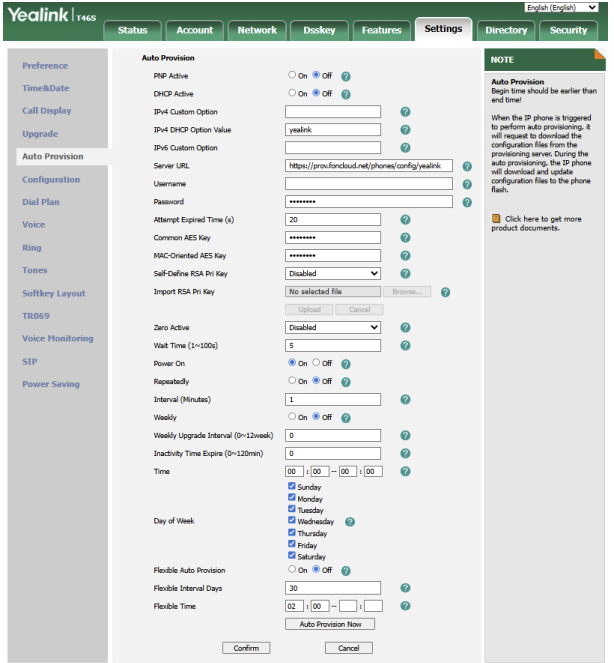
Task: Uncheck the Wednesday checkbox
Action: 292,520
